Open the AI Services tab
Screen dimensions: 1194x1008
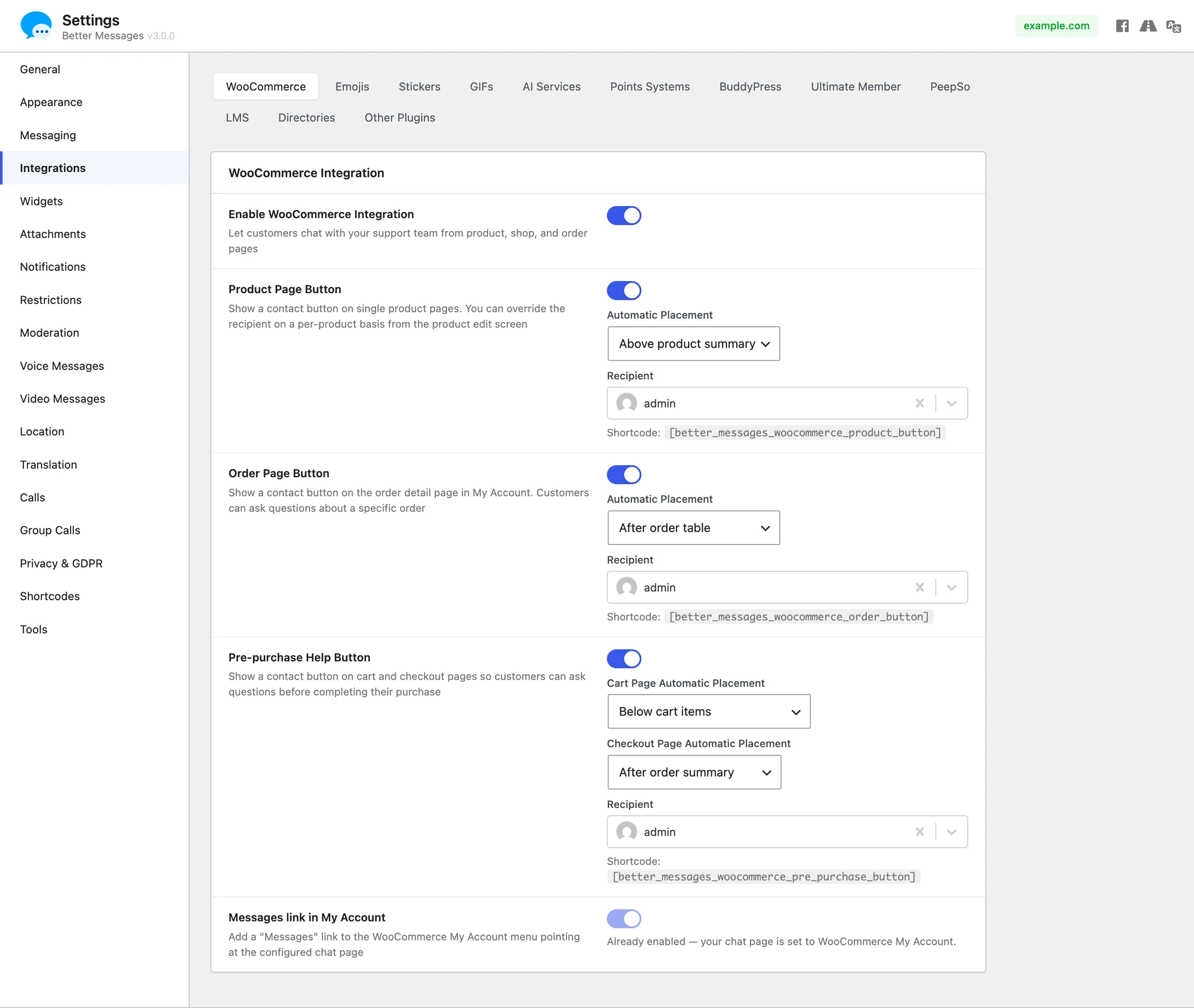[x=552, y=87]
